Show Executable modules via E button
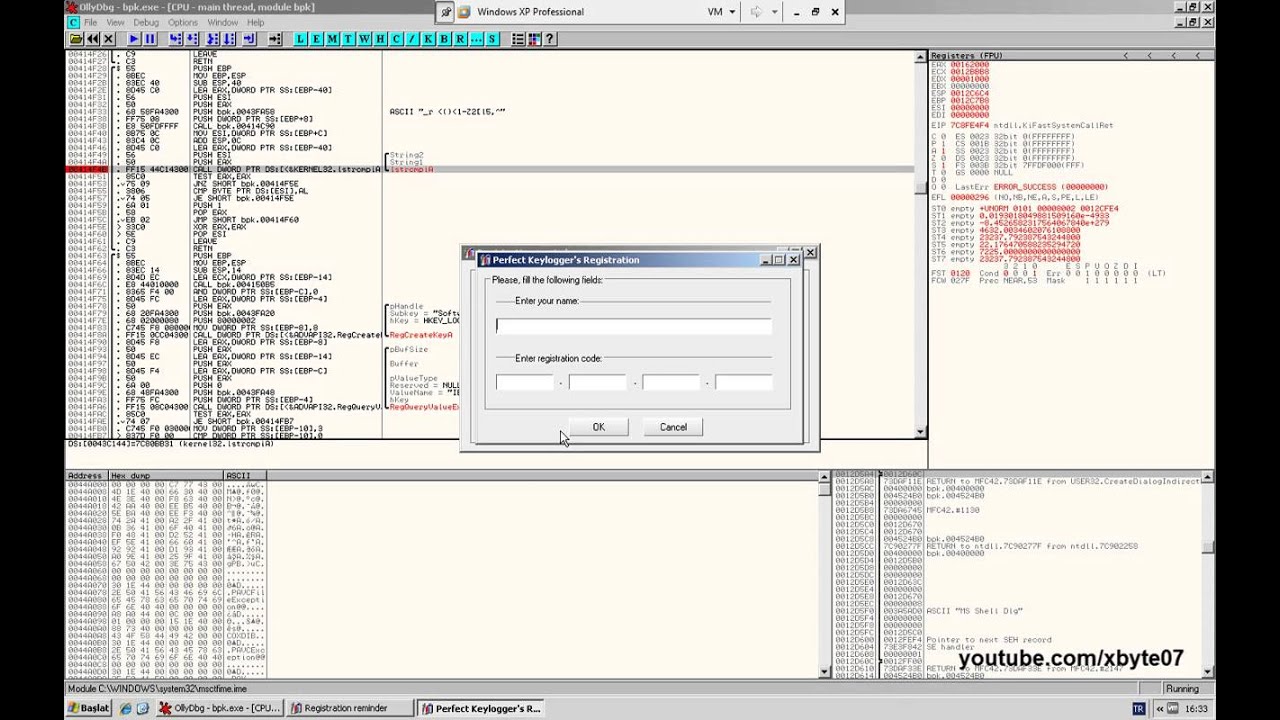The width and height of the screenshot is (1280, 720). (316, 39)
